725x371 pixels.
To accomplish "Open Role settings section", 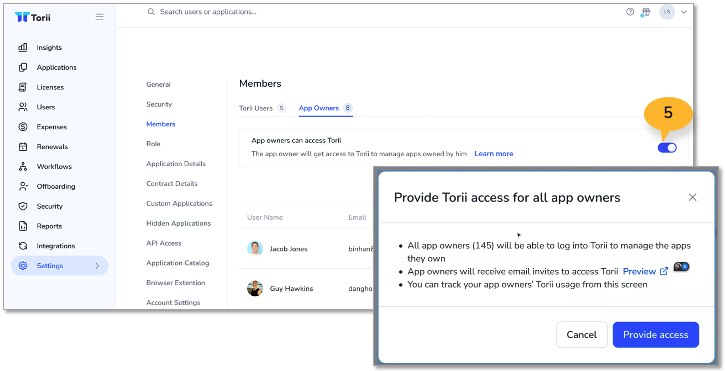I will point(153,144).
